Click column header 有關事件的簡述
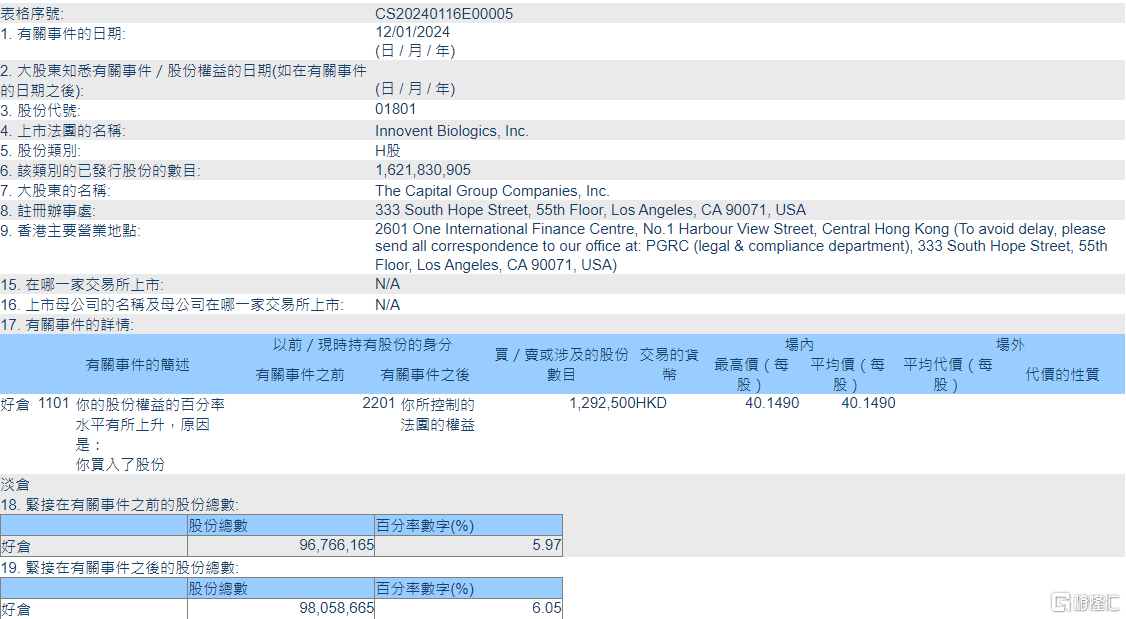The width and height of the screenshot is (1126, 619). (137, 365)
